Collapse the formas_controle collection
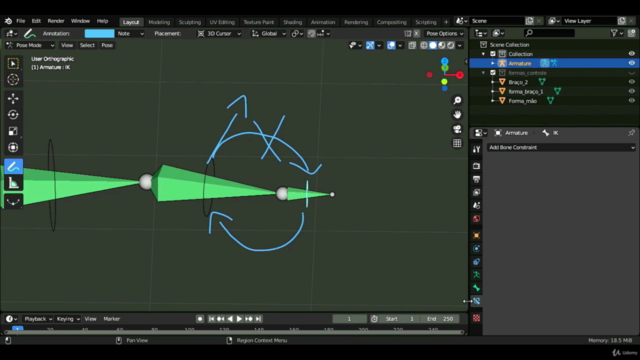The width and height of the screenshot is (640, 360). pos(484,73)
